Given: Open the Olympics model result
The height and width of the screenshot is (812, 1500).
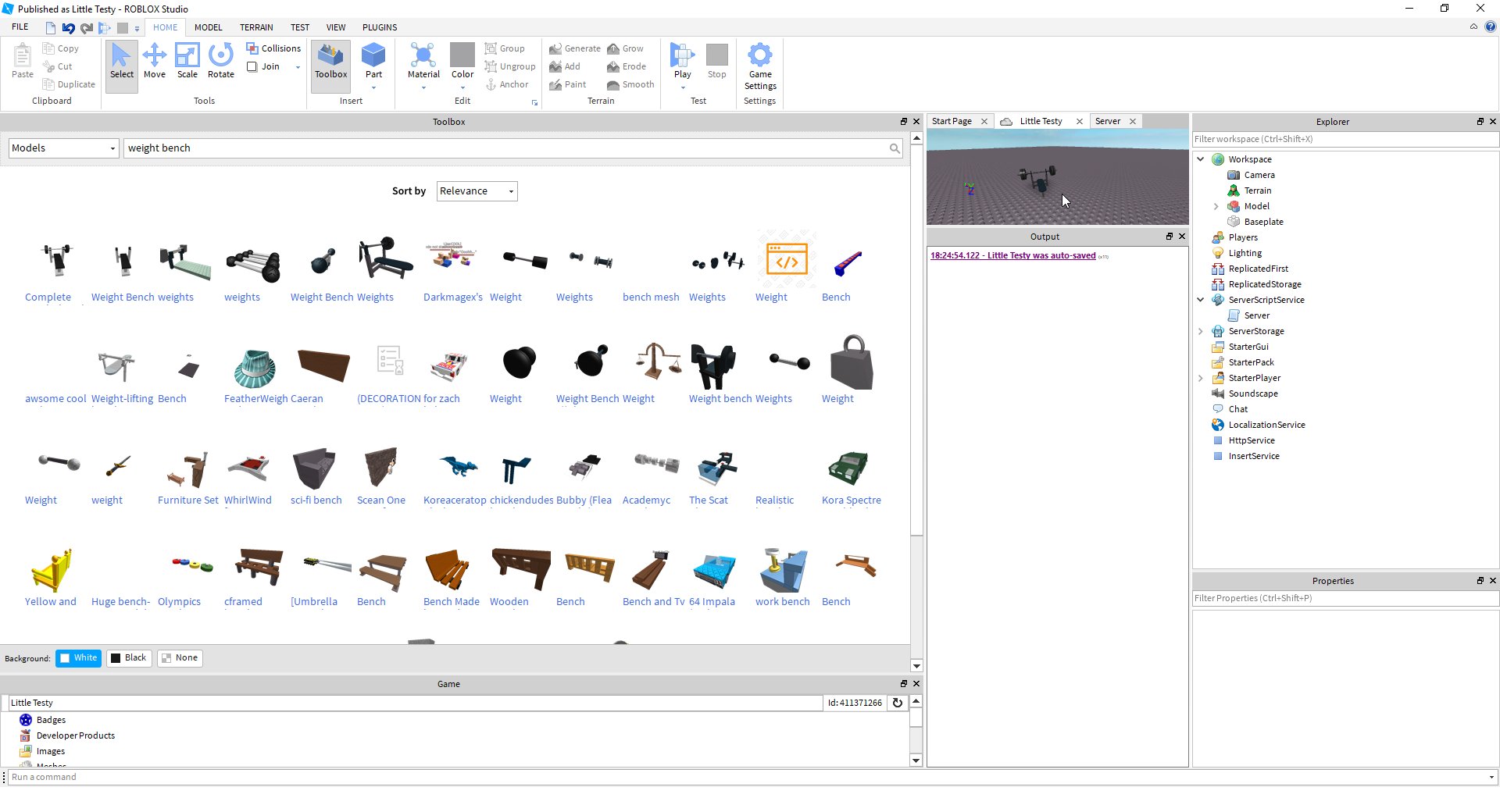Looking at the screenshot, I should (x=189, y=573).
